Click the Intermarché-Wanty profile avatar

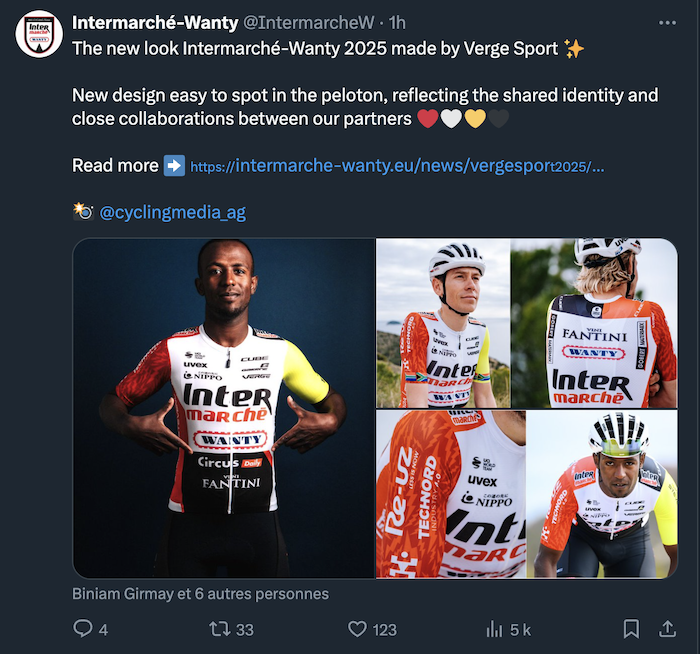point(39,34)
